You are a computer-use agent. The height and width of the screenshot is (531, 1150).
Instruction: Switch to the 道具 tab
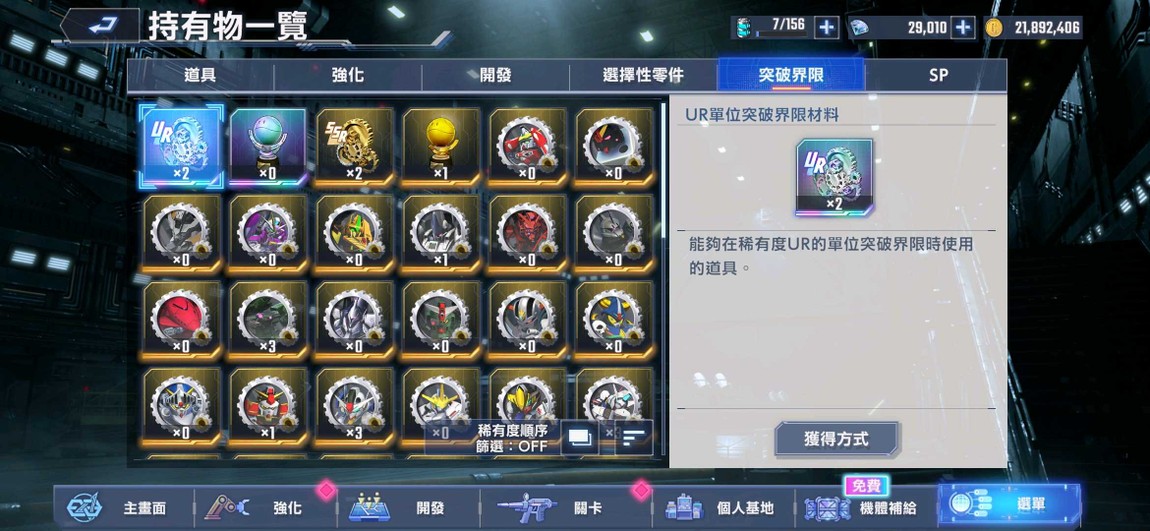point(200,75)
